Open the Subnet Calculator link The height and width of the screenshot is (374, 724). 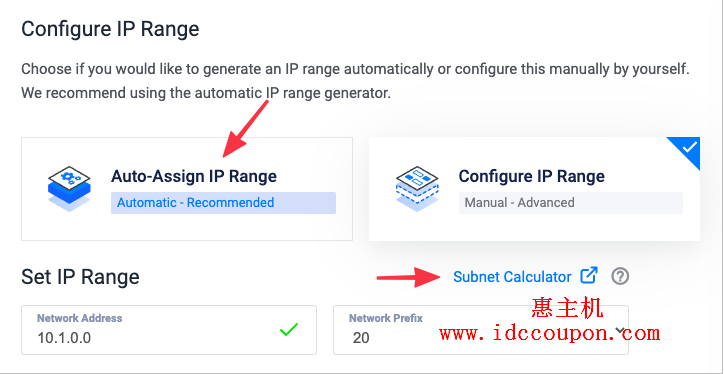click(x=512, y=277)
